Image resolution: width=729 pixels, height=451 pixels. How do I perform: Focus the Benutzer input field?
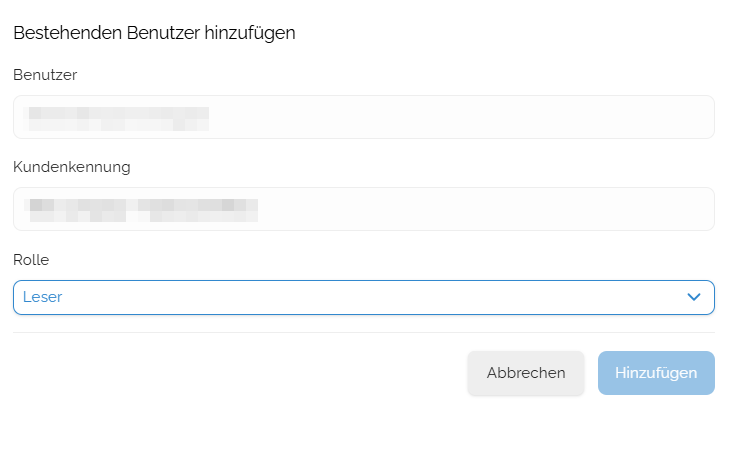[x=364, y=117]
